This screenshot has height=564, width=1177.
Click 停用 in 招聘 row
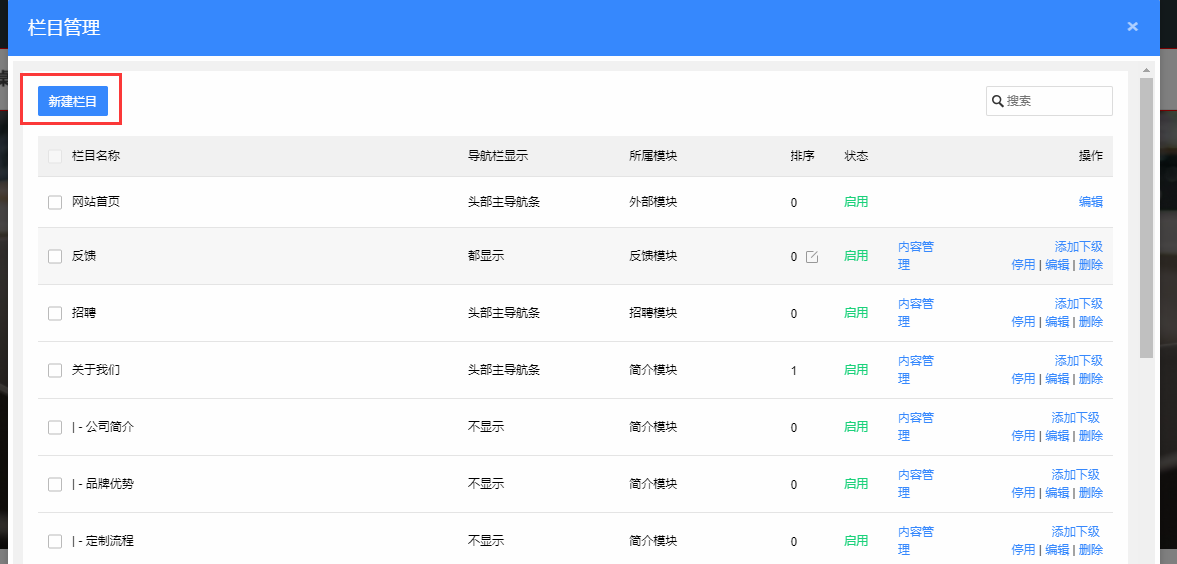pyautogui.click(x=1023, y=321)
